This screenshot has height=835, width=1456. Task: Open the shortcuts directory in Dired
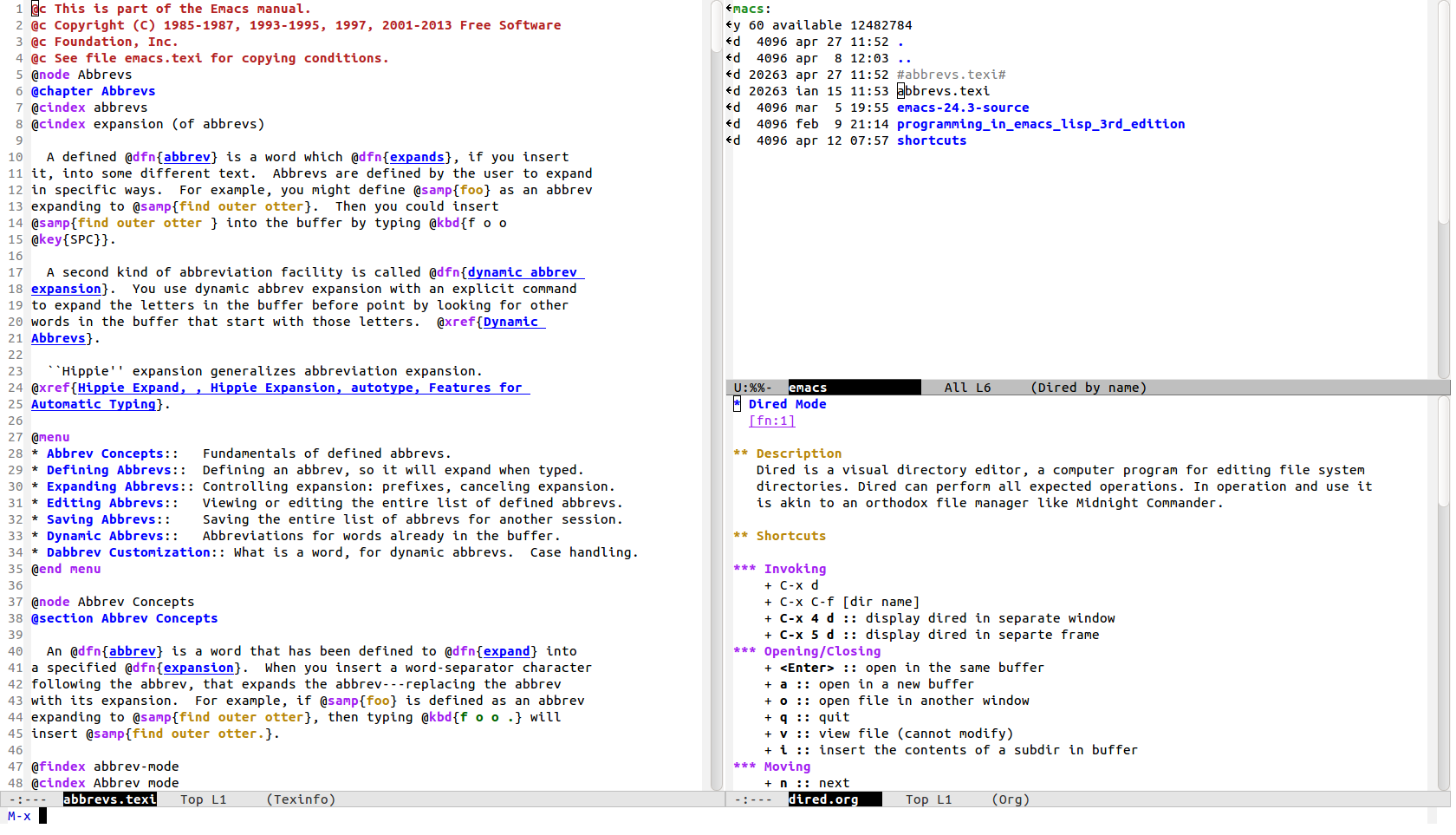[x=932, y=140]
